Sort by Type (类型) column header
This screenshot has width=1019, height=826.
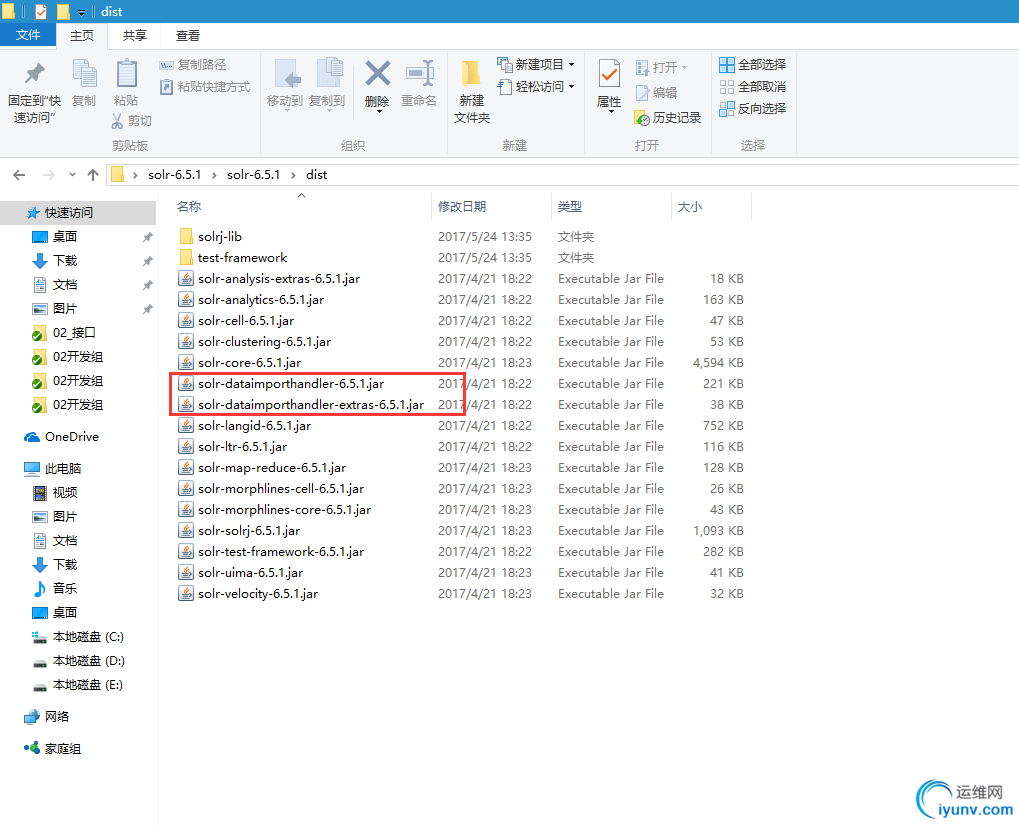click(x=569, y=207)
